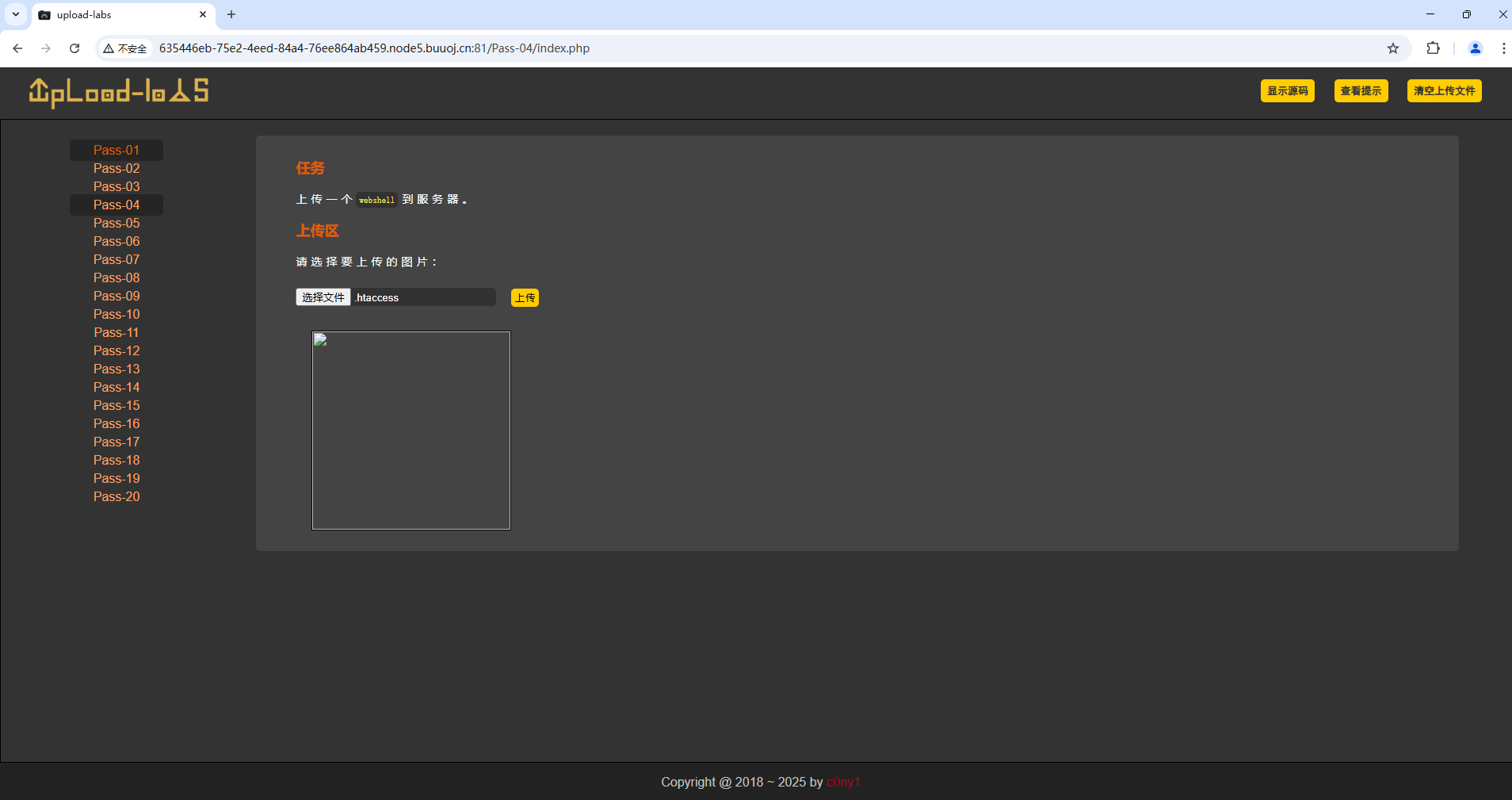Image resolution: width=1512 pixels, height=800 pixels.
Task: Click the 显示源码 button
Action: (1287, 91)
